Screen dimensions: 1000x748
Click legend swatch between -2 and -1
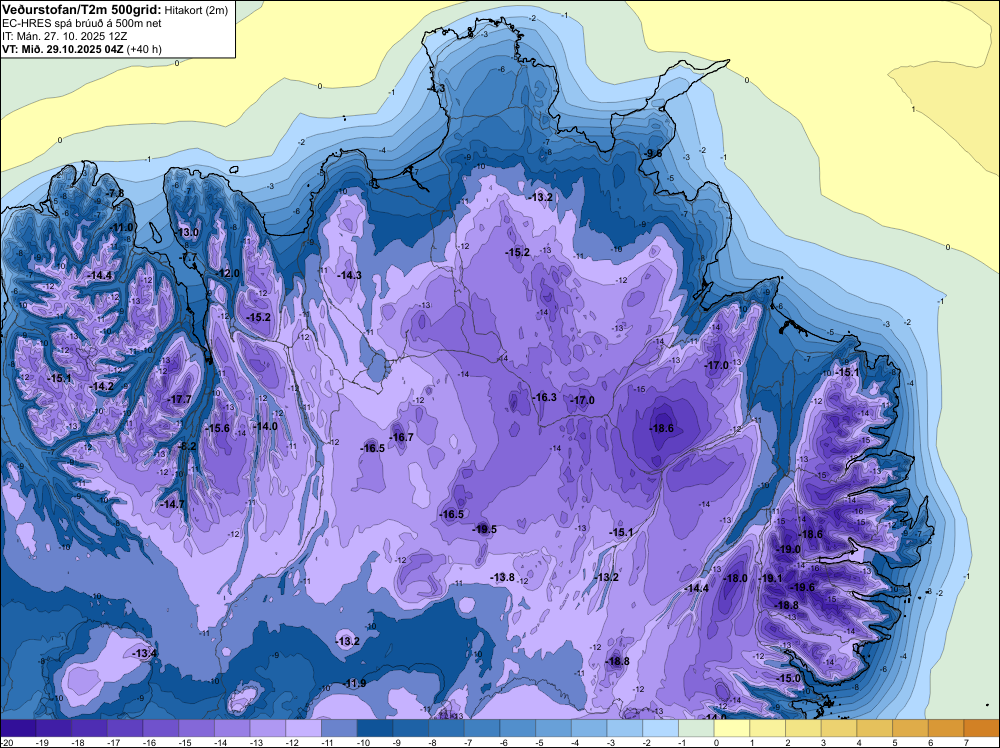tap(661, 728)
